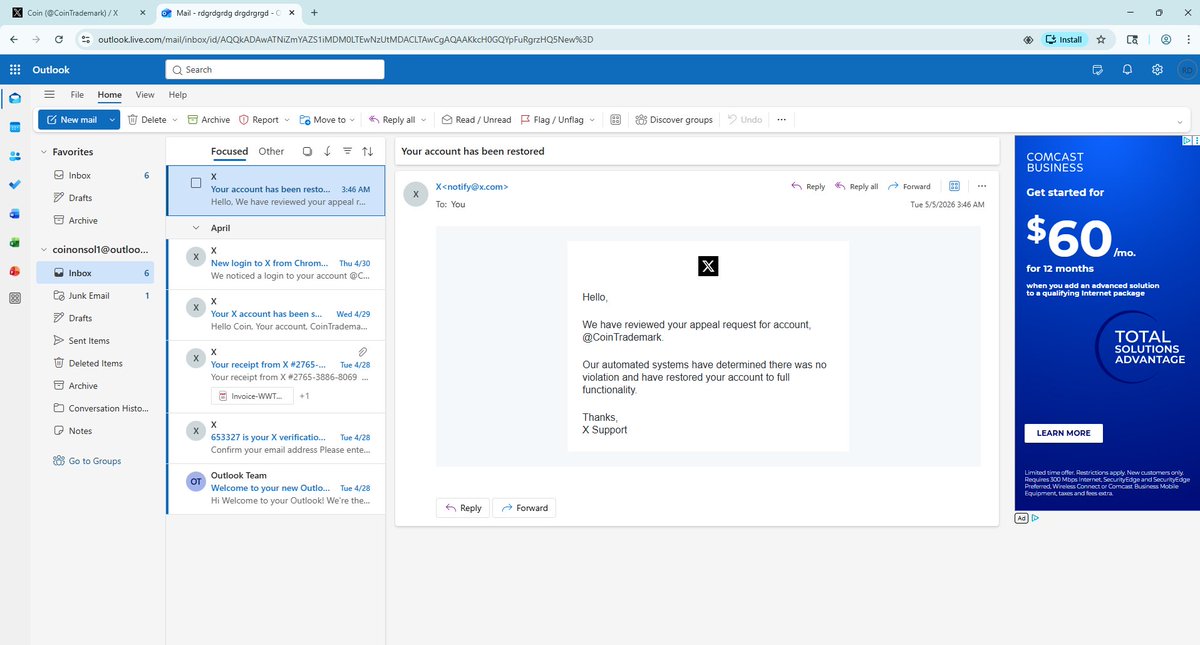Open the sort order arrows icon
The height and width of the screenshot is (645, 1200).
(367, 152)
